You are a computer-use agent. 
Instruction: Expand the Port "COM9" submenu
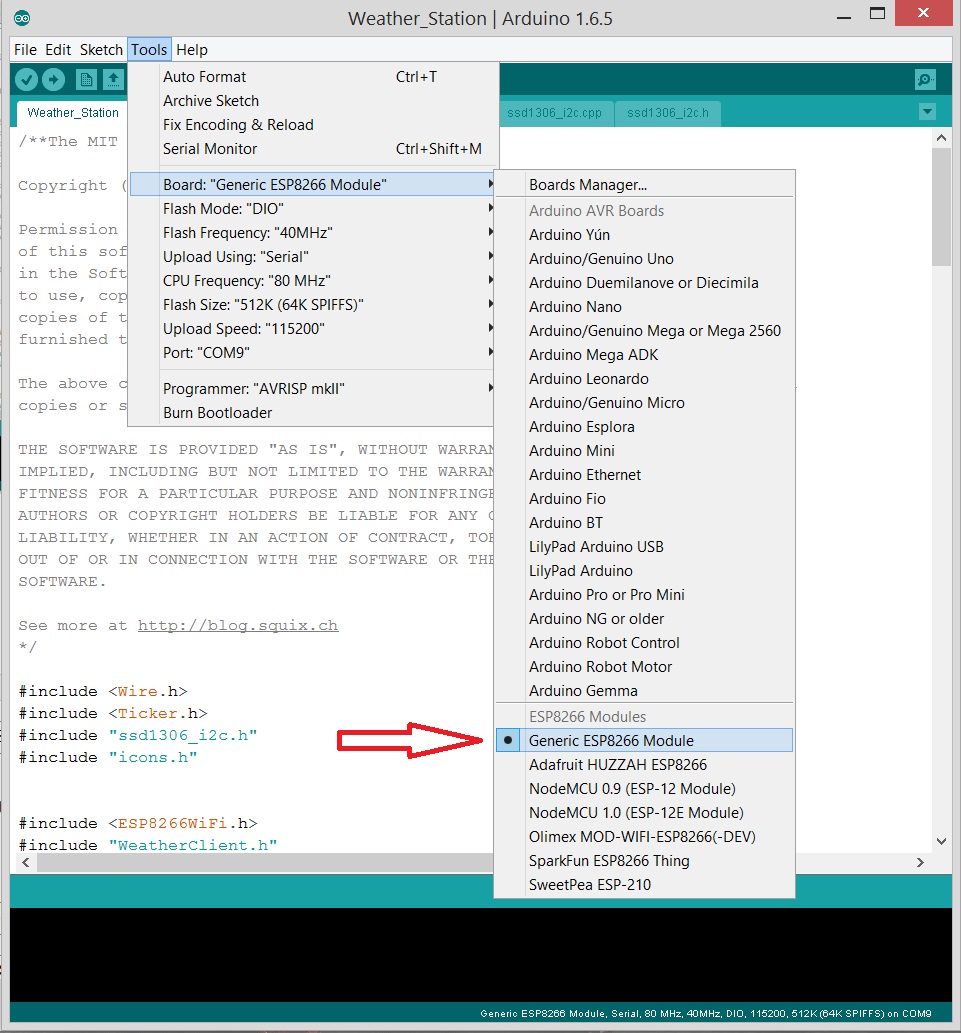pyautogui.click(x=312, y=353)
